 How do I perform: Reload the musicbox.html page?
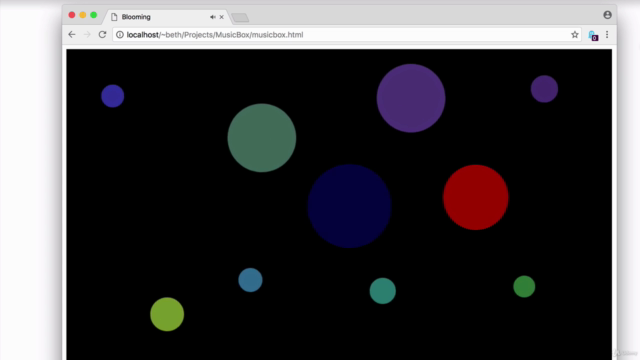click(102, 35)
